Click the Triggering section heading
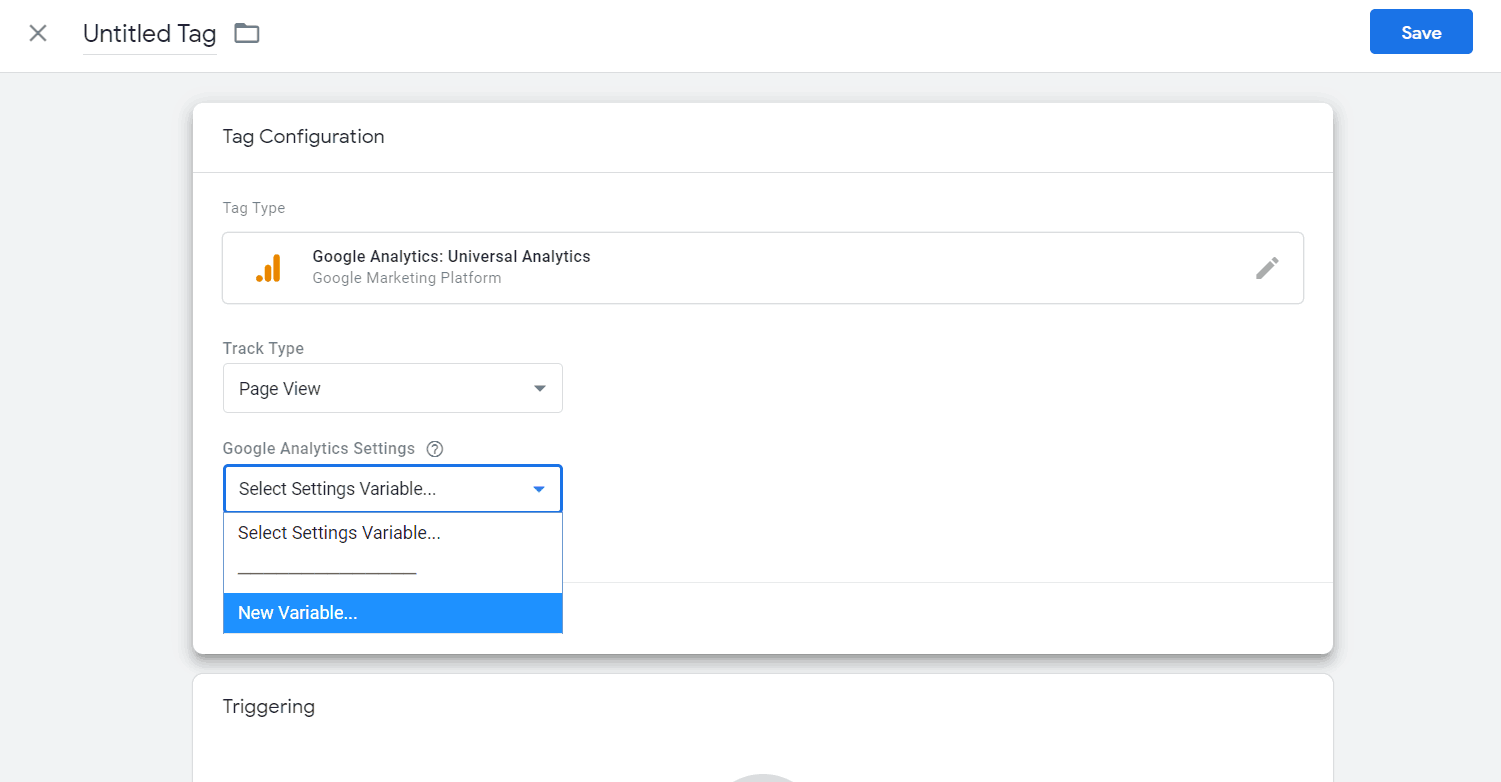Image resolution: width=1501 pixels, height=782 pixels. pyautogui.click(x=268, y=707)
